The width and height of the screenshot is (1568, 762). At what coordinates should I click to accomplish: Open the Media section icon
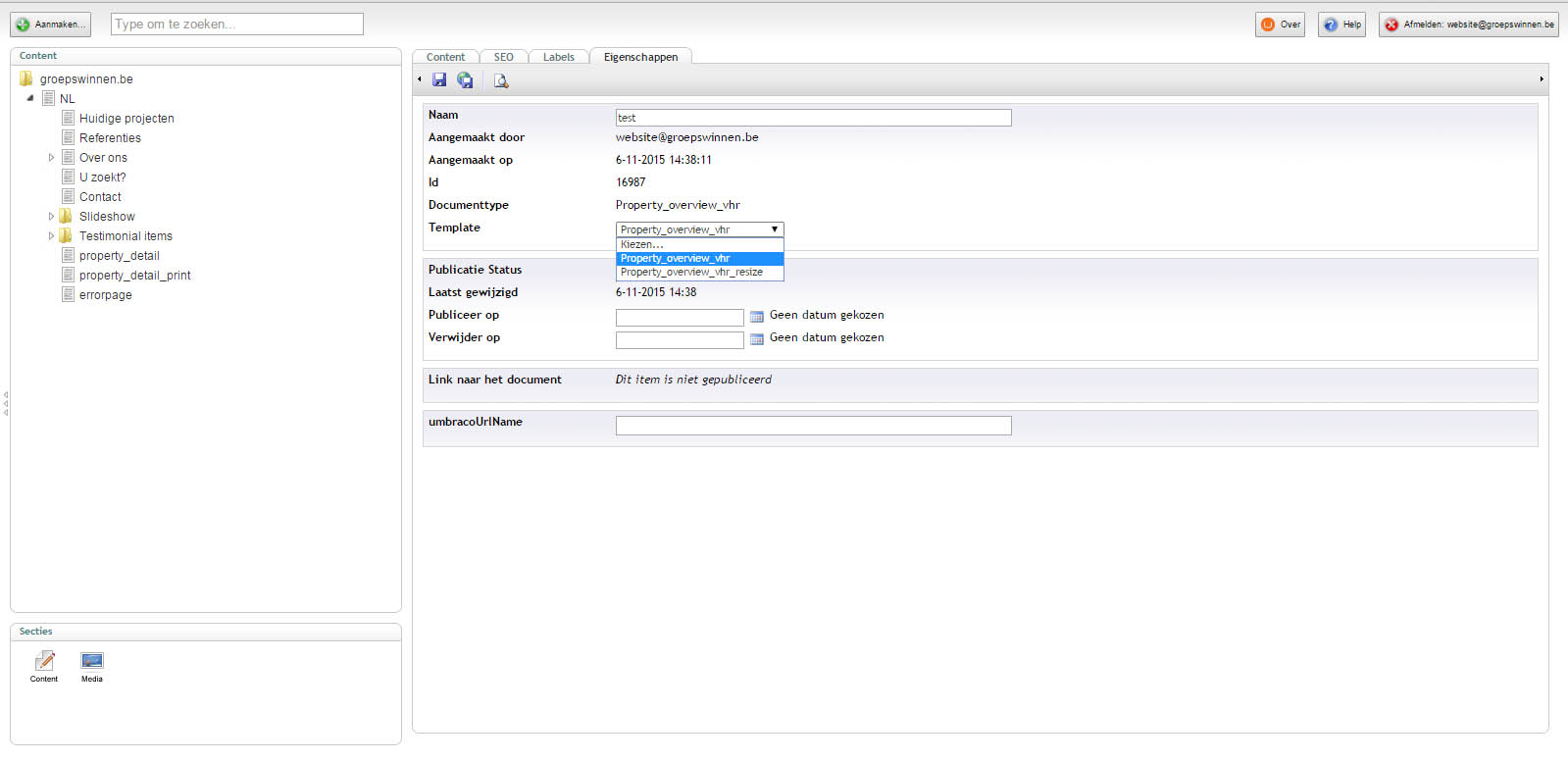92,664
